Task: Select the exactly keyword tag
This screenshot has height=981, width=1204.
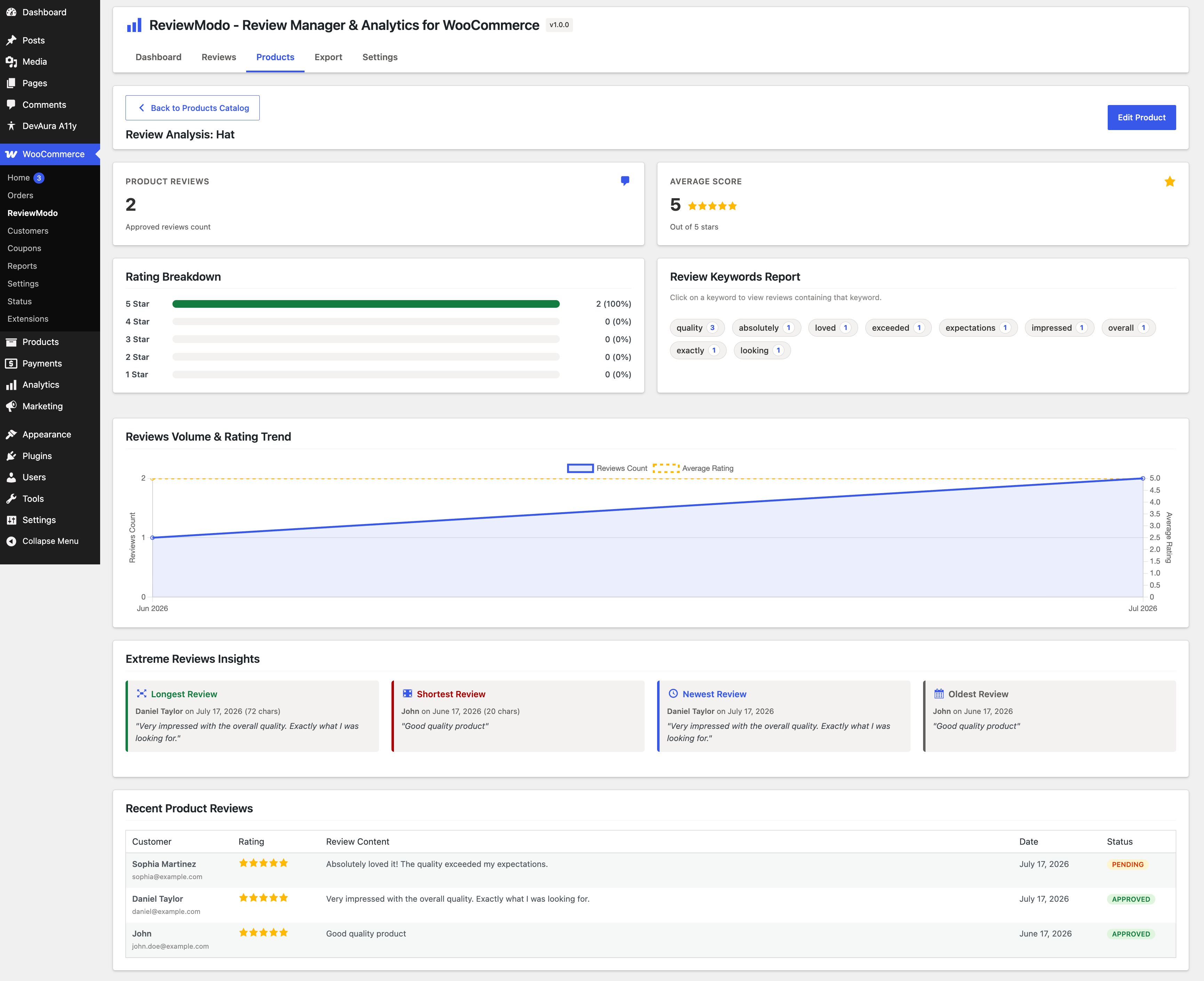Action: point(698,351)
